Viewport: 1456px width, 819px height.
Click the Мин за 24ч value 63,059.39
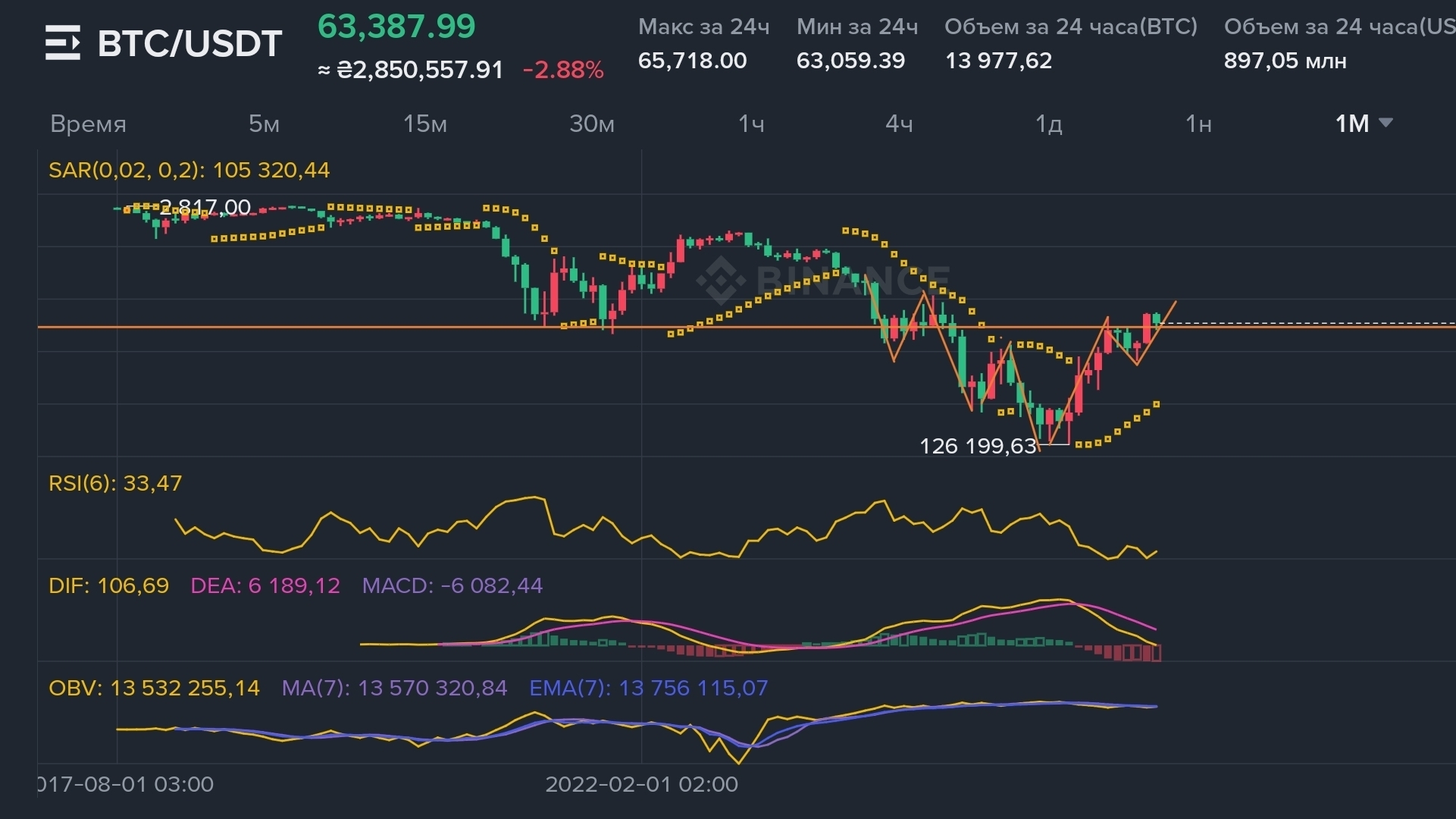point(850,61)
